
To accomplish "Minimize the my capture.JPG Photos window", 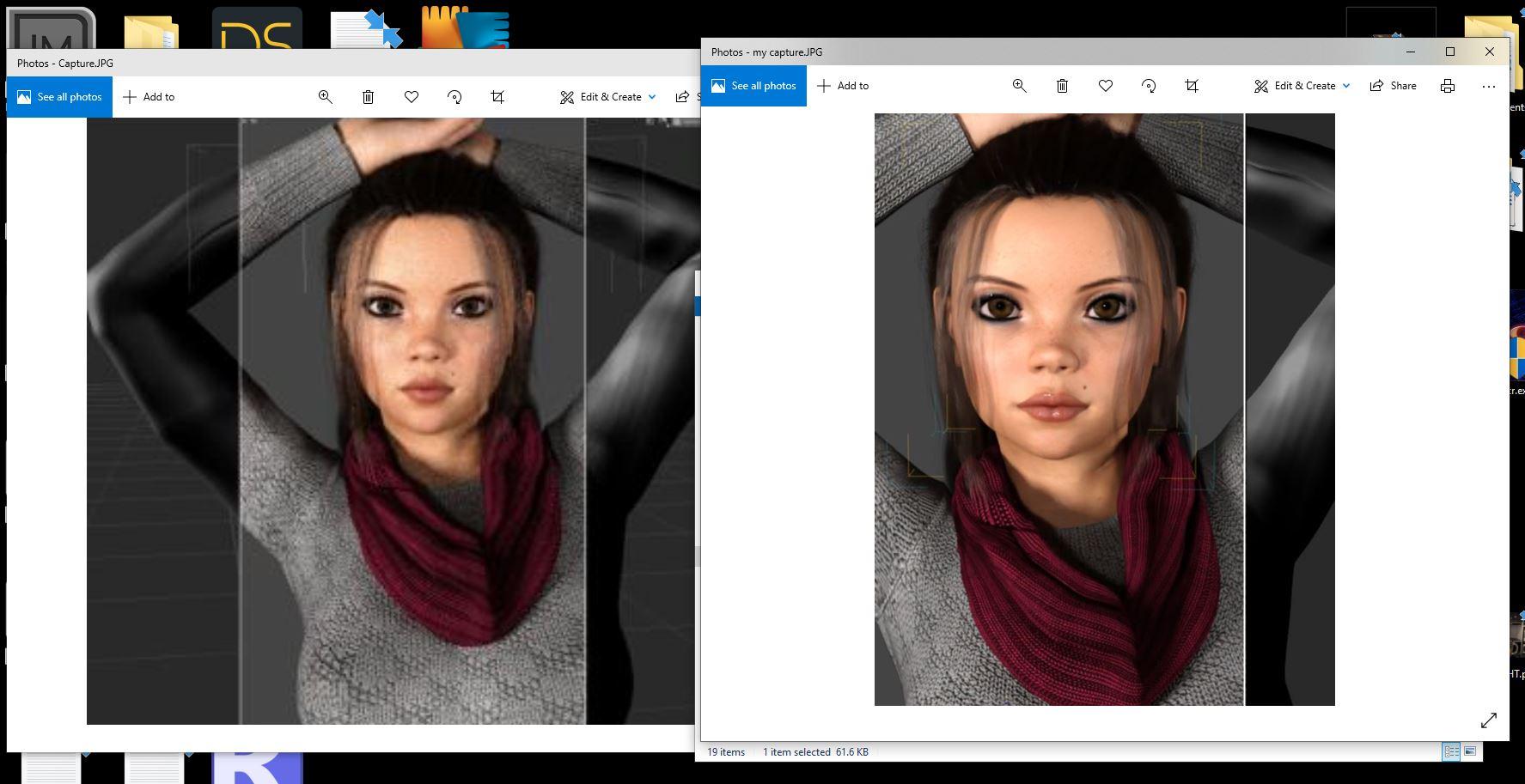I will [x=1411, y=52].
